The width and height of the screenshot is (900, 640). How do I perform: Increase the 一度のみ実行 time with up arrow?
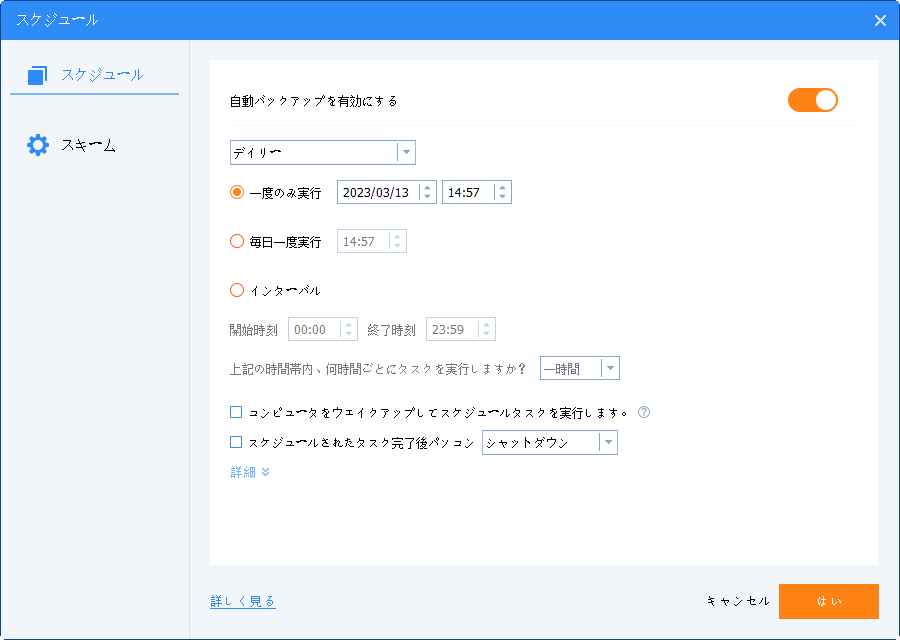(x=502, y=187)
